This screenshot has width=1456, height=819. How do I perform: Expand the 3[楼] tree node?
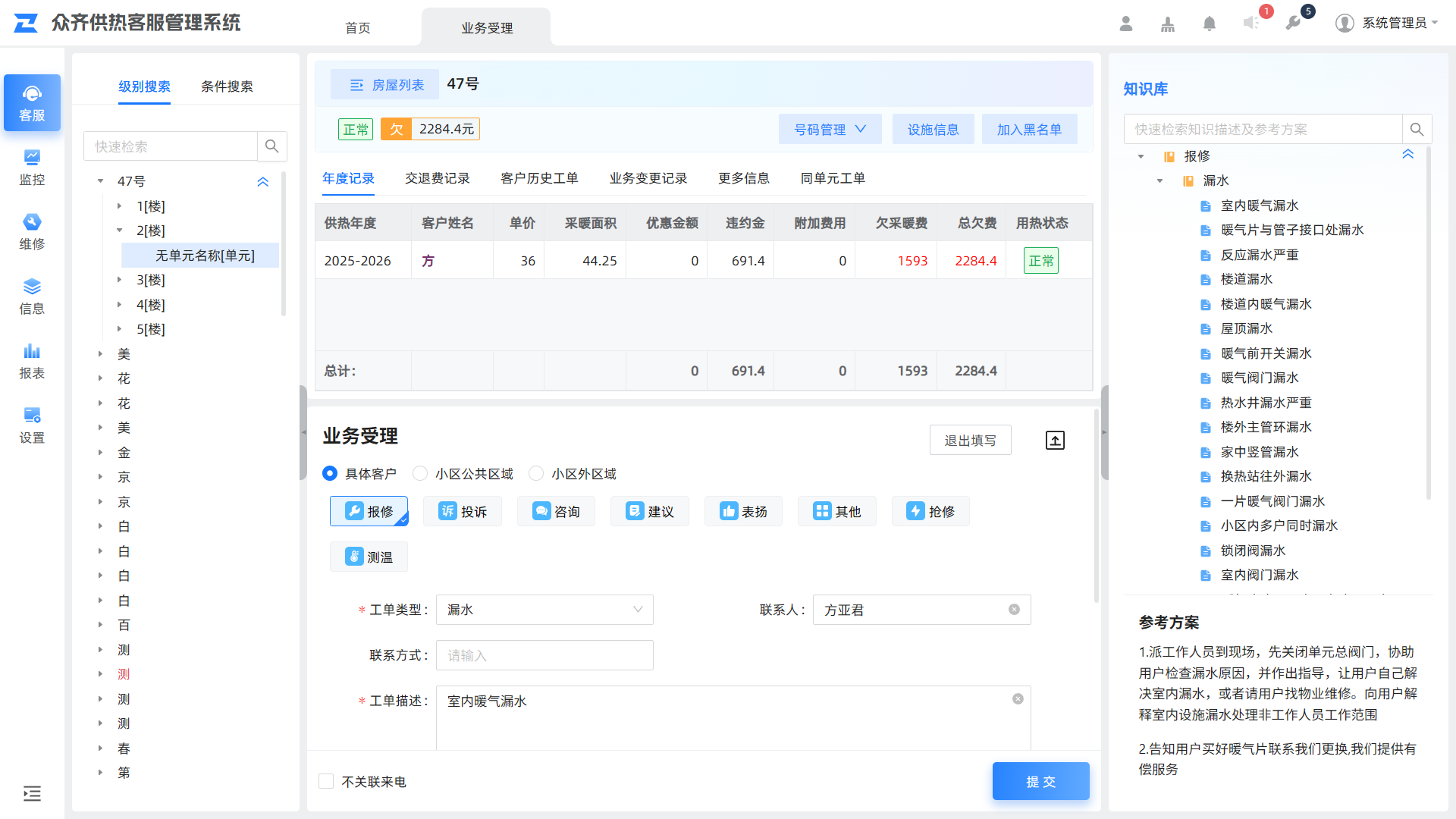119,280
